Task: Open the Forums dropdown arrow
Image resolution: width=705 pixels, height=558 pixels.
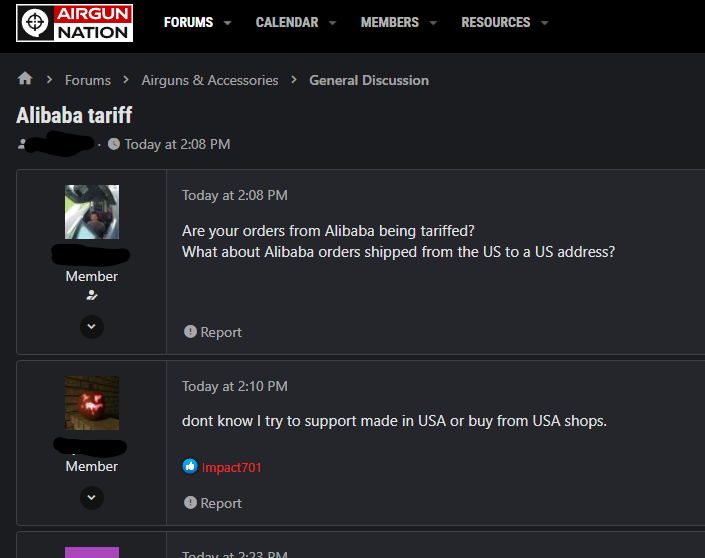Action: click(x=228, y=23)
